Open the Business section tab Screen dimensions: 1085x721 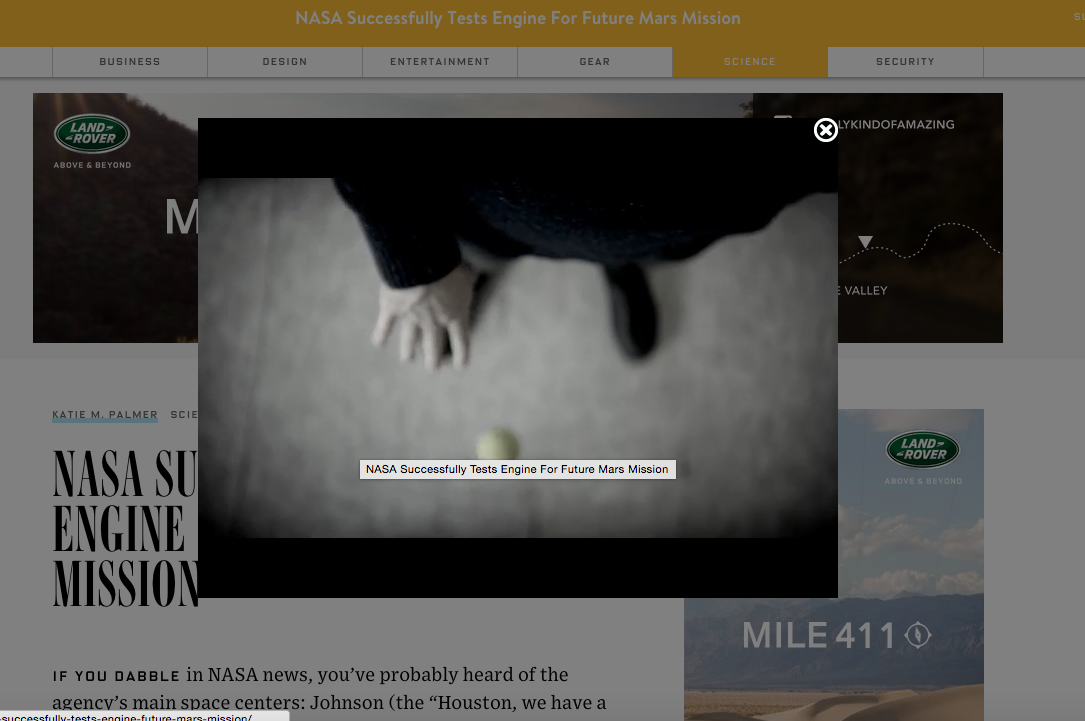click(130, 62)
